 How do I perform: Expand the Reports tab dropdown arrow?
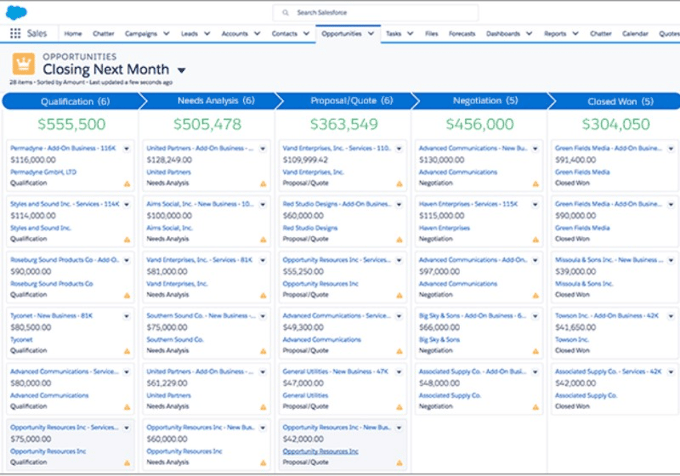575,33
